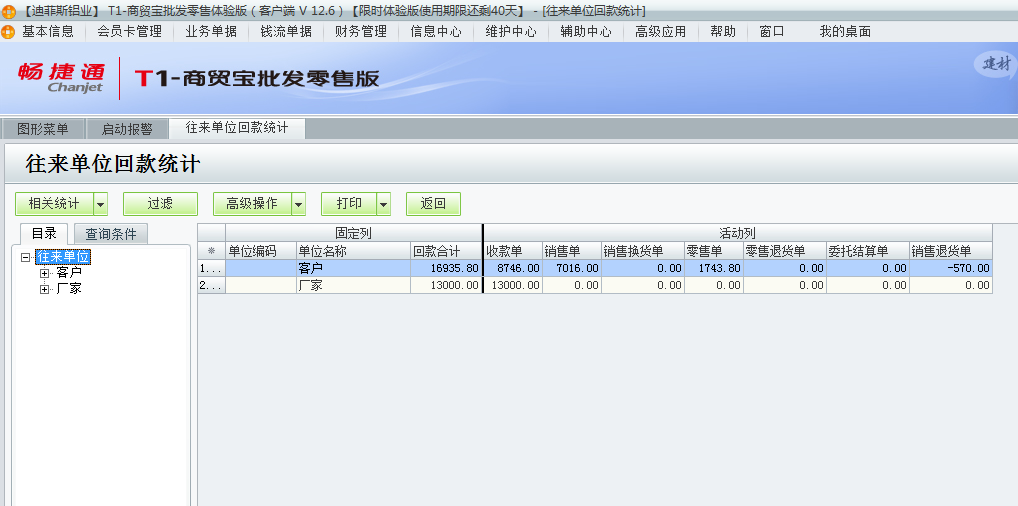Open 我的桌面 from the menu bar
Viewport: 1018px width, 506px height.
(x=845, y=31)
